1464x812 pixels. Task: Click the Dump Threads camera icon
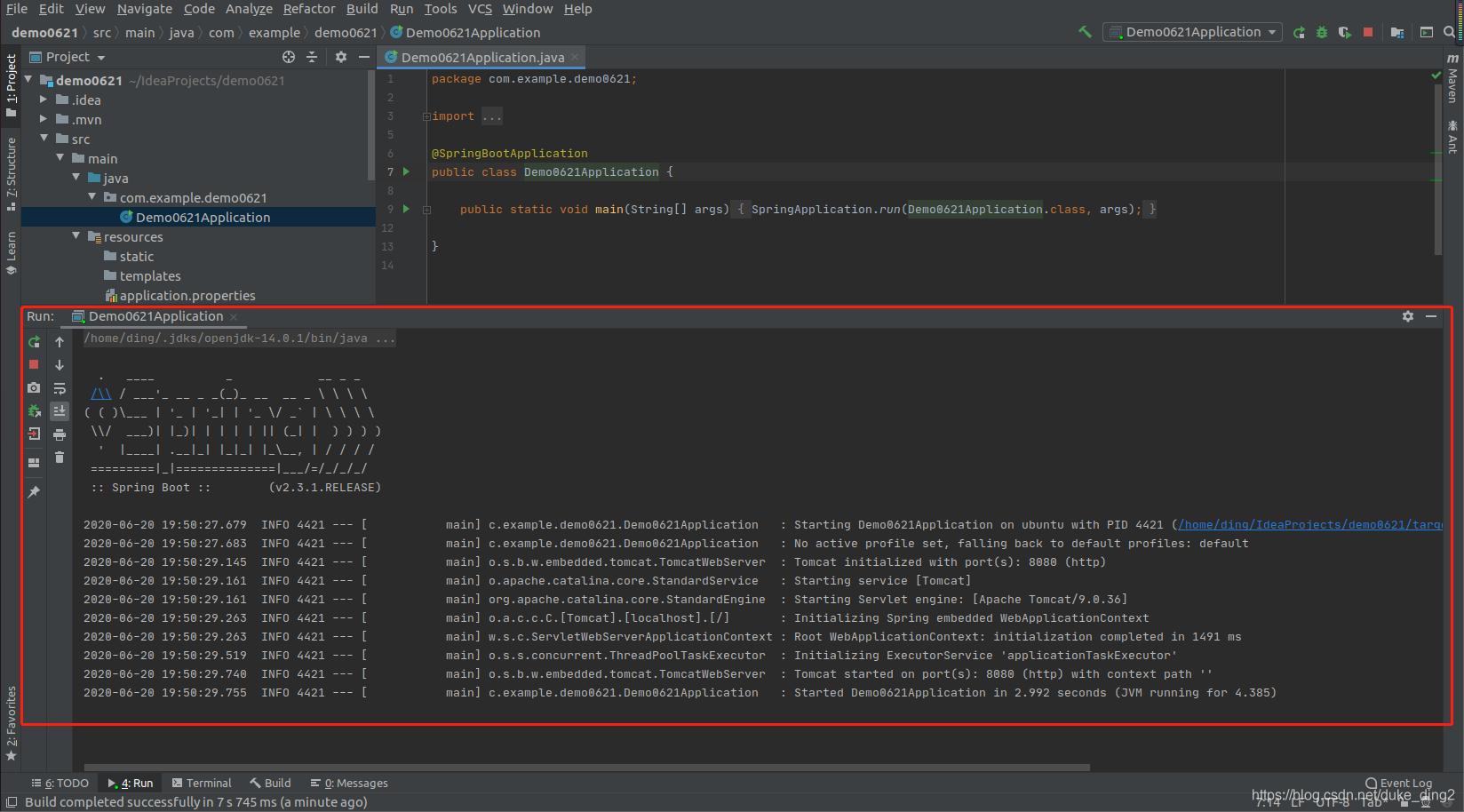coord(34,388)
